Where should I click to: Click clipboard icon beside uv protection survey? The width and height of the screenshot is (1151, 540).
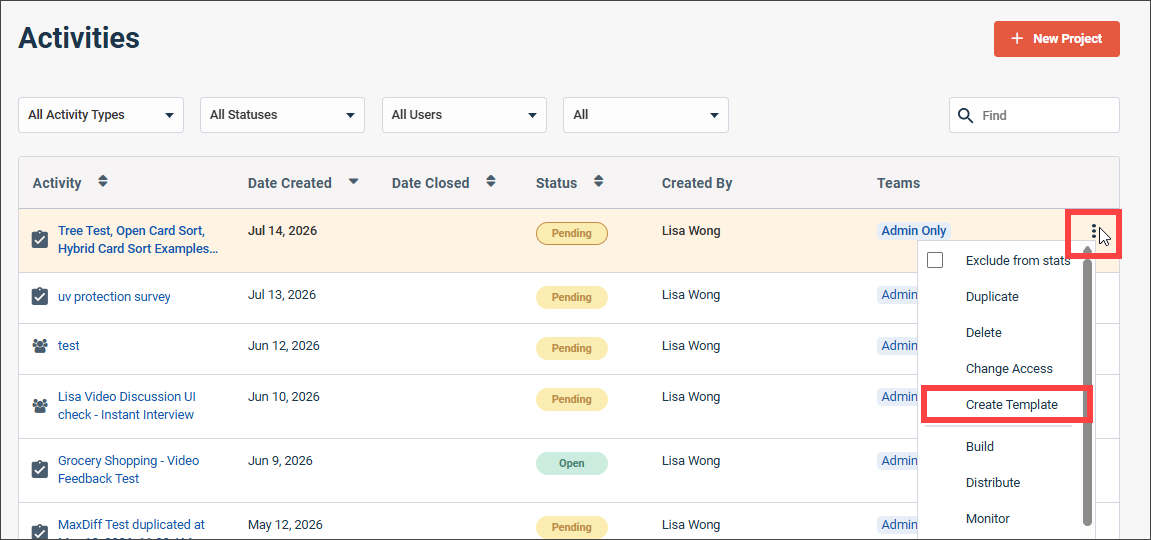pyautogui.click(x=40, y=296)
